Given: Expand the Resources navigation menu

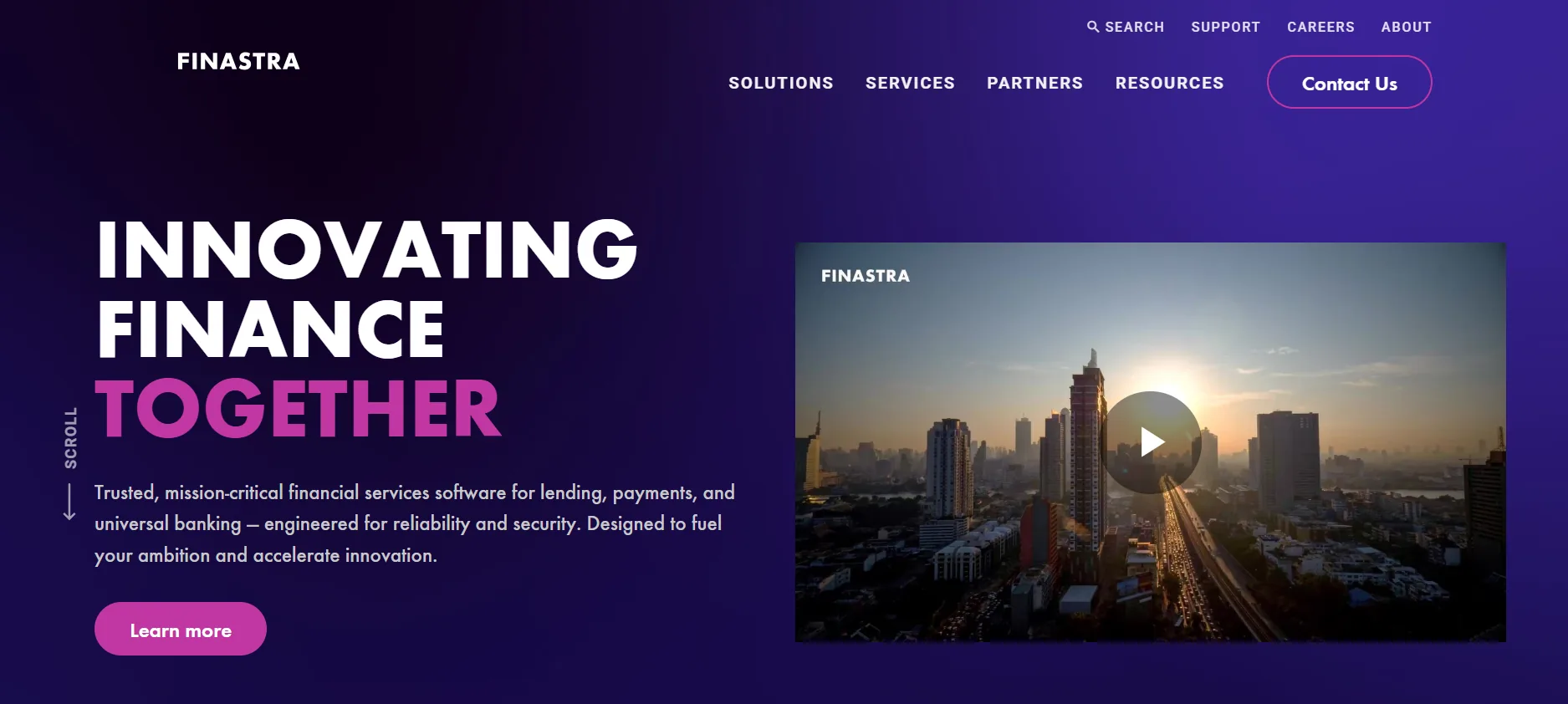Looking at the screenshot, I should coord(1169,83).
